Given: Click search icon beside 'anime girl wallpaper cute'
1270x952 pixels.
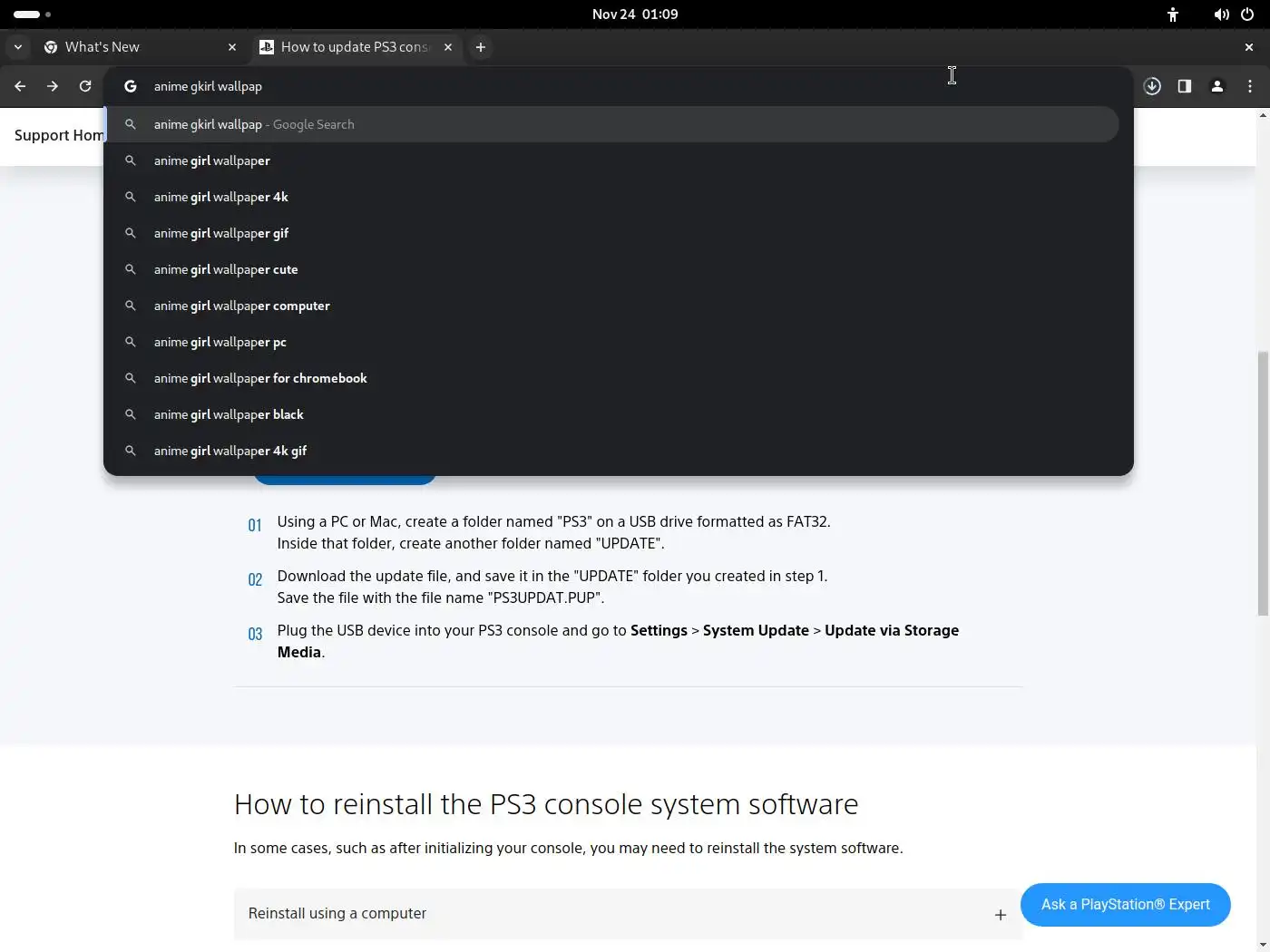Looking at the screenshot, I should tap(131, 269).
